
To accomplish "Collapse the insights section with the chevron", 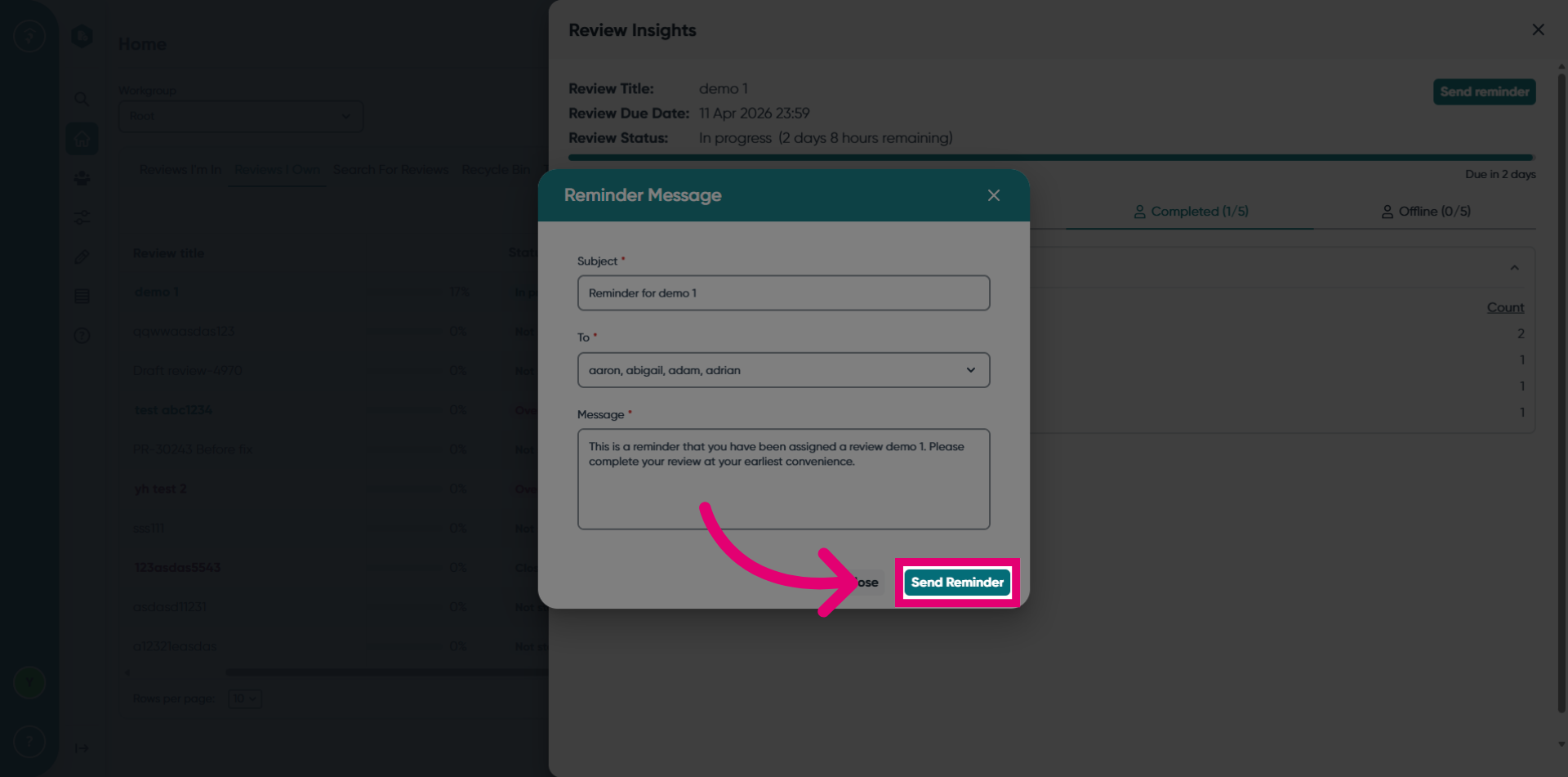I will [1514, 268].
